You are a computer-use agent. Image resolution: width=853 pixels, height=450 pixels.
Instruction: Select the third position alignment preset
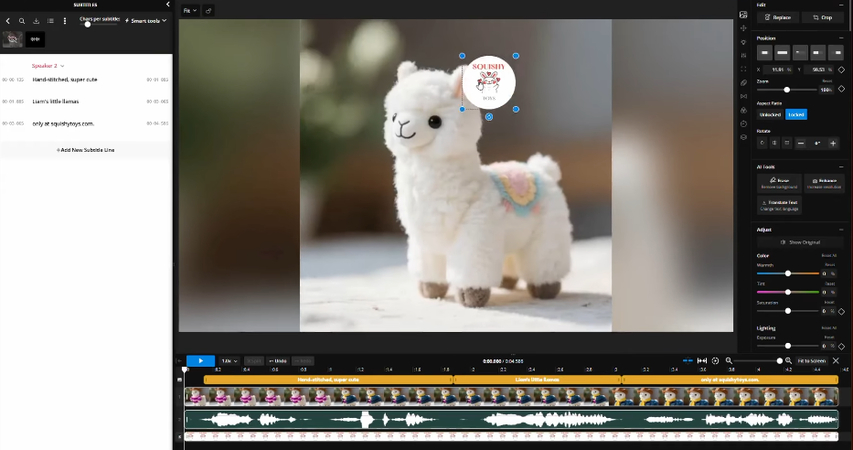(800, 52)
